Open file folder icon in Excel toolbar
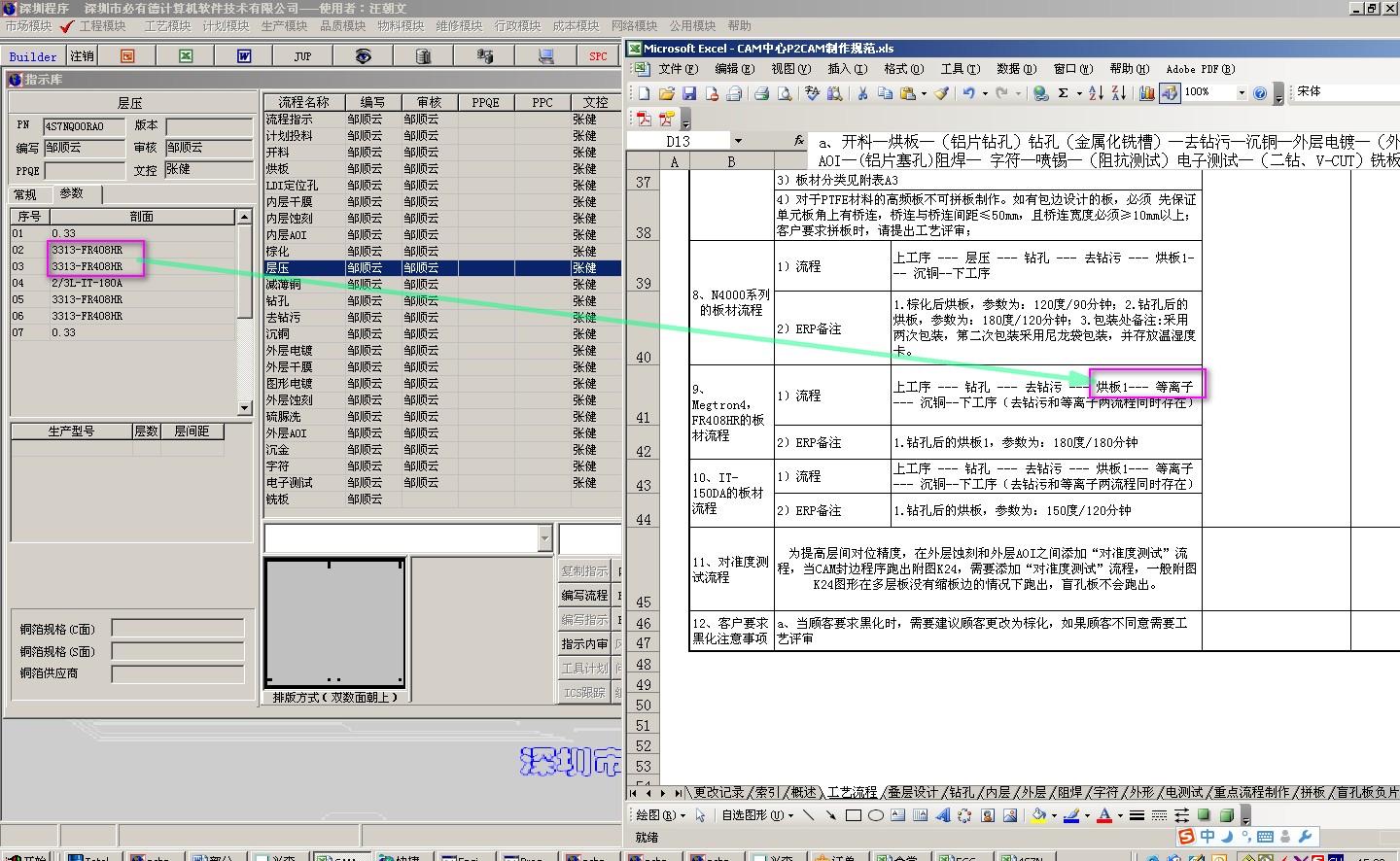Image resolution: width=1400 pixels, height=861 pixels. coord(666,93)
